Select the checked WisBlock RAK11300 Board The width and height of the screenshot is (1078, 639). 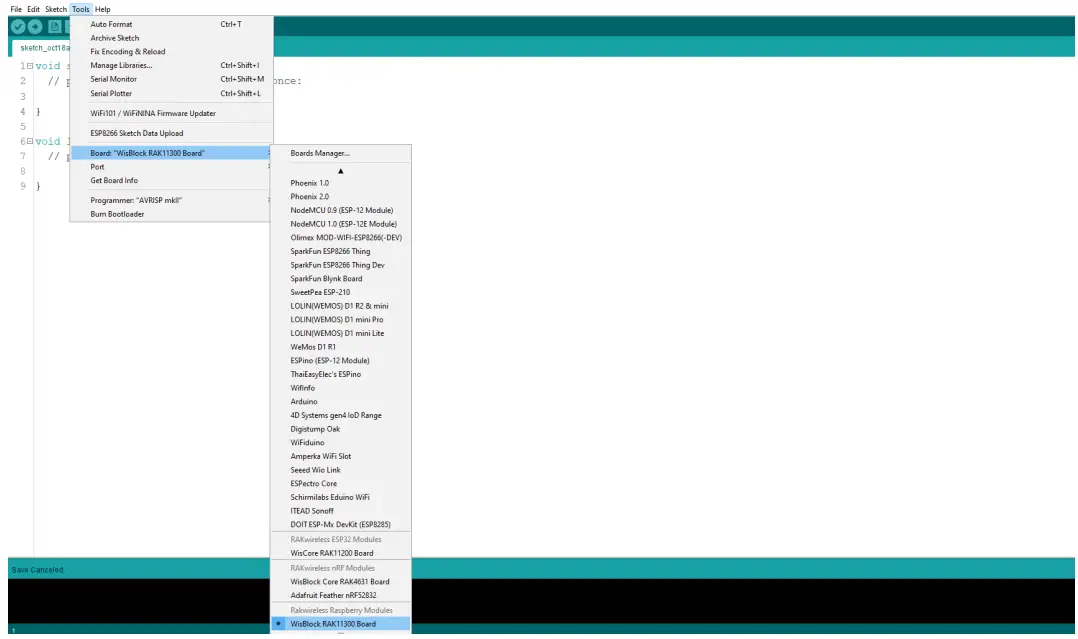pyautogui.click(x=341, y=625)
